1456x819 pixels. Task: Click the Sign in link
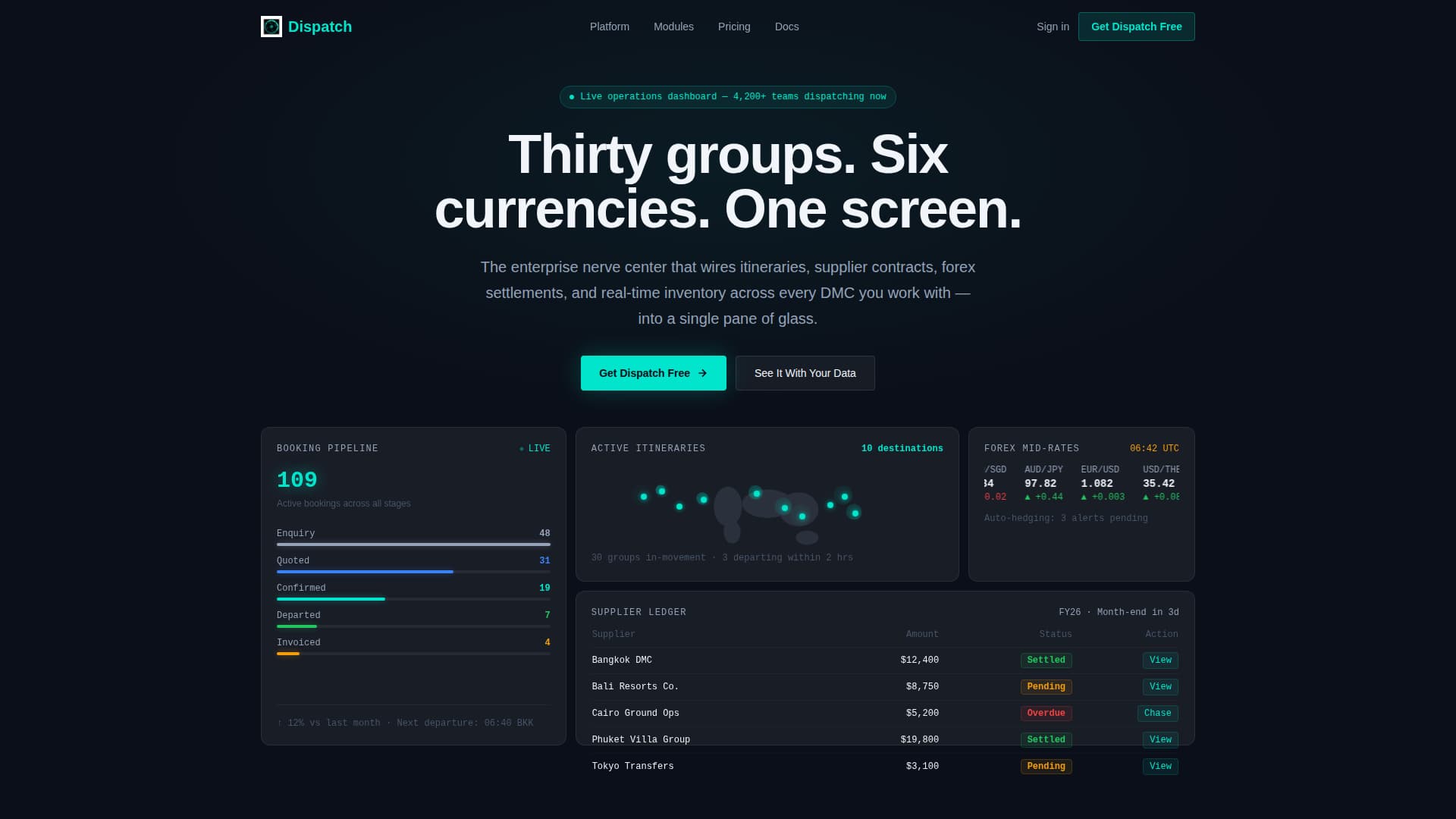[1053, 27]
